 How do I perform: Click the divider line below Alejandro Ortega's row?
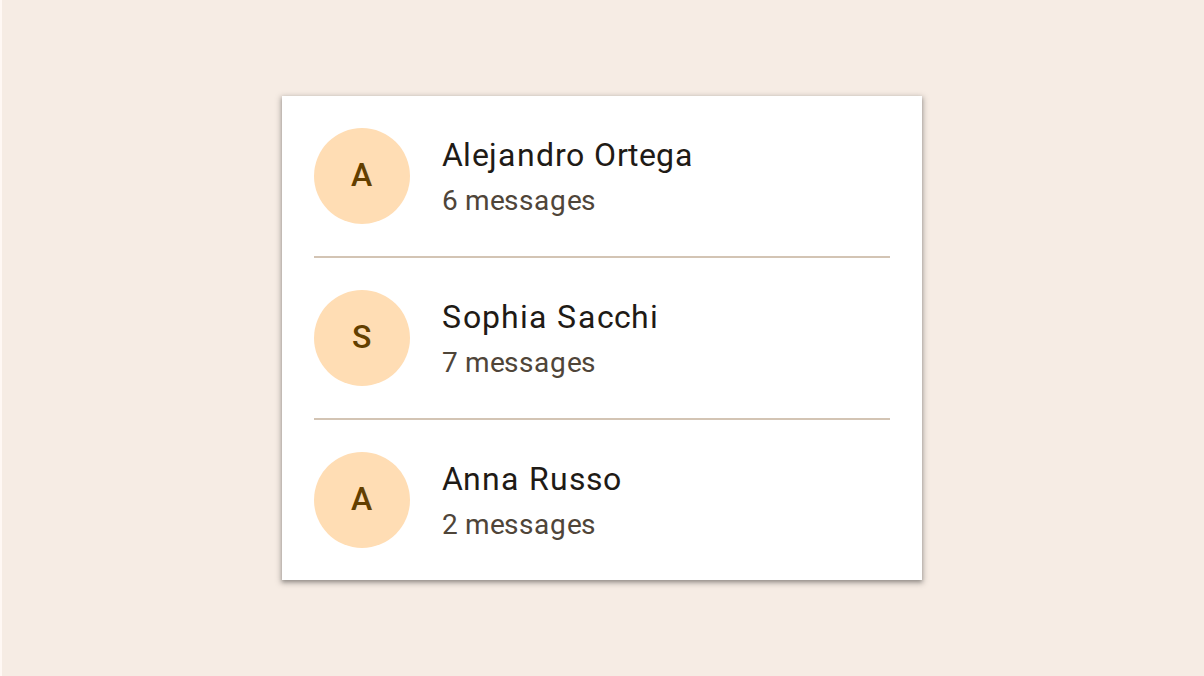(601, 257)
